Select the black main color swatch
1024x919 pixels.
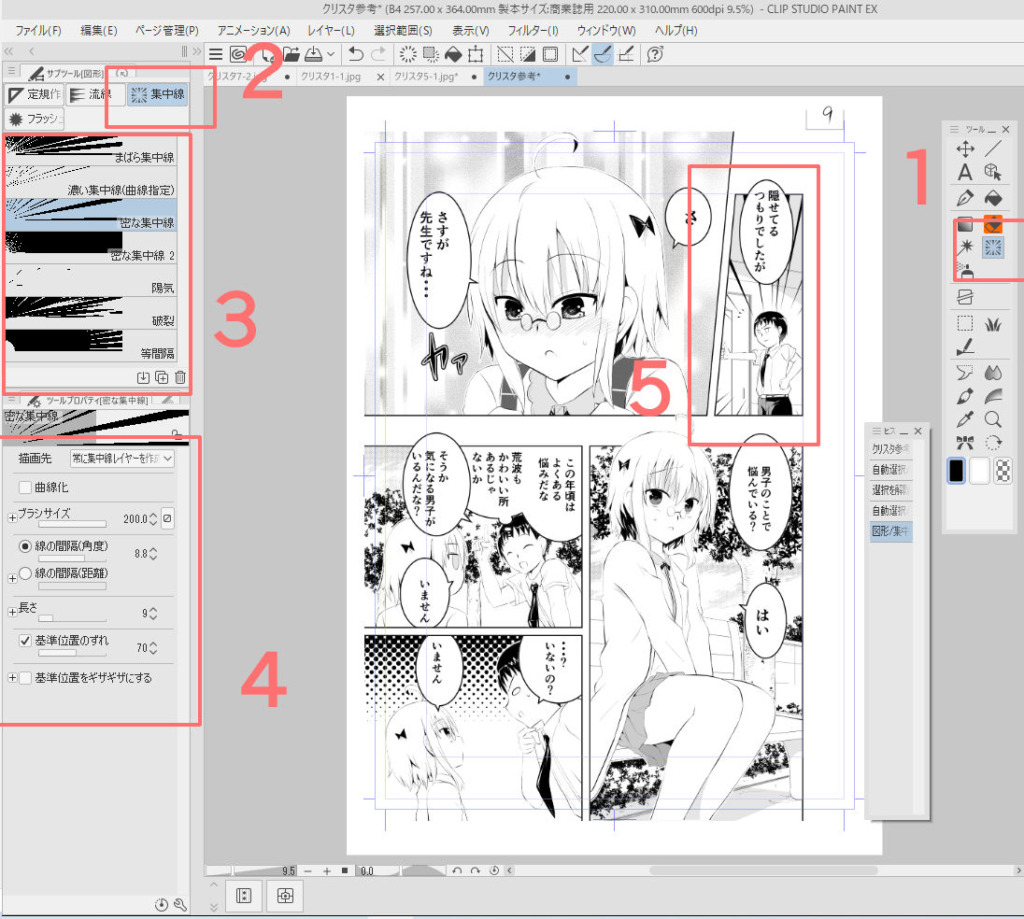(x=956, y=471)
